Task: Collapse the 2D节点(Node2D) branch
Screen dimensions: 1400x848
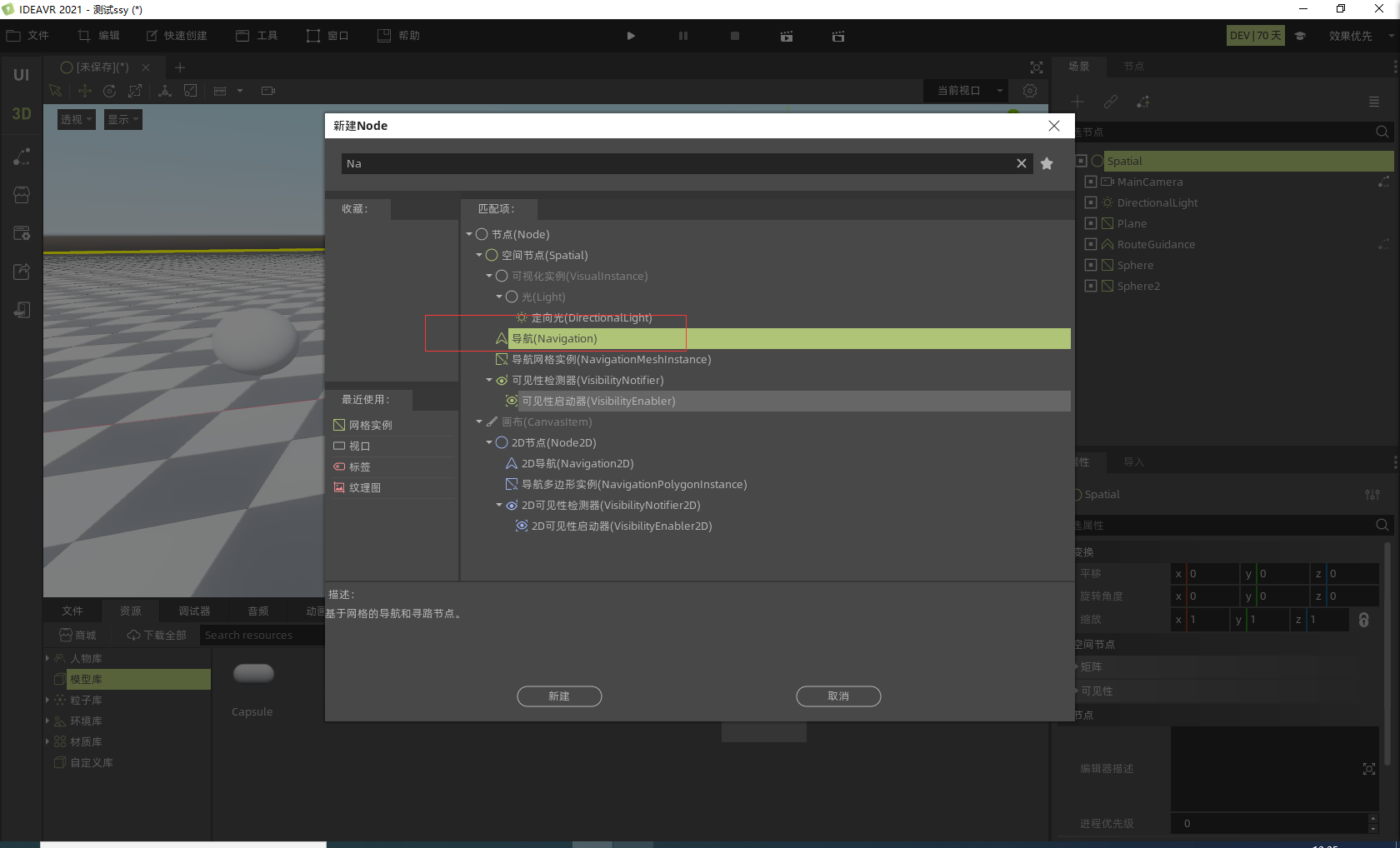Action: pyautogui.click(x=489, y=442)
